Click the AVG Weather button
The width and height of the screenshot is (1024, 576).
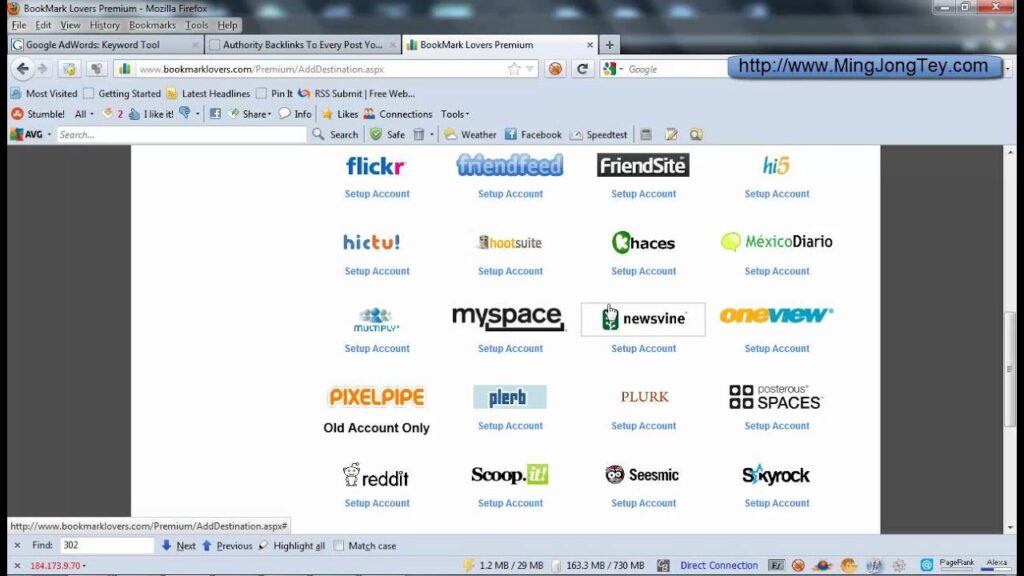coord(470,135)
